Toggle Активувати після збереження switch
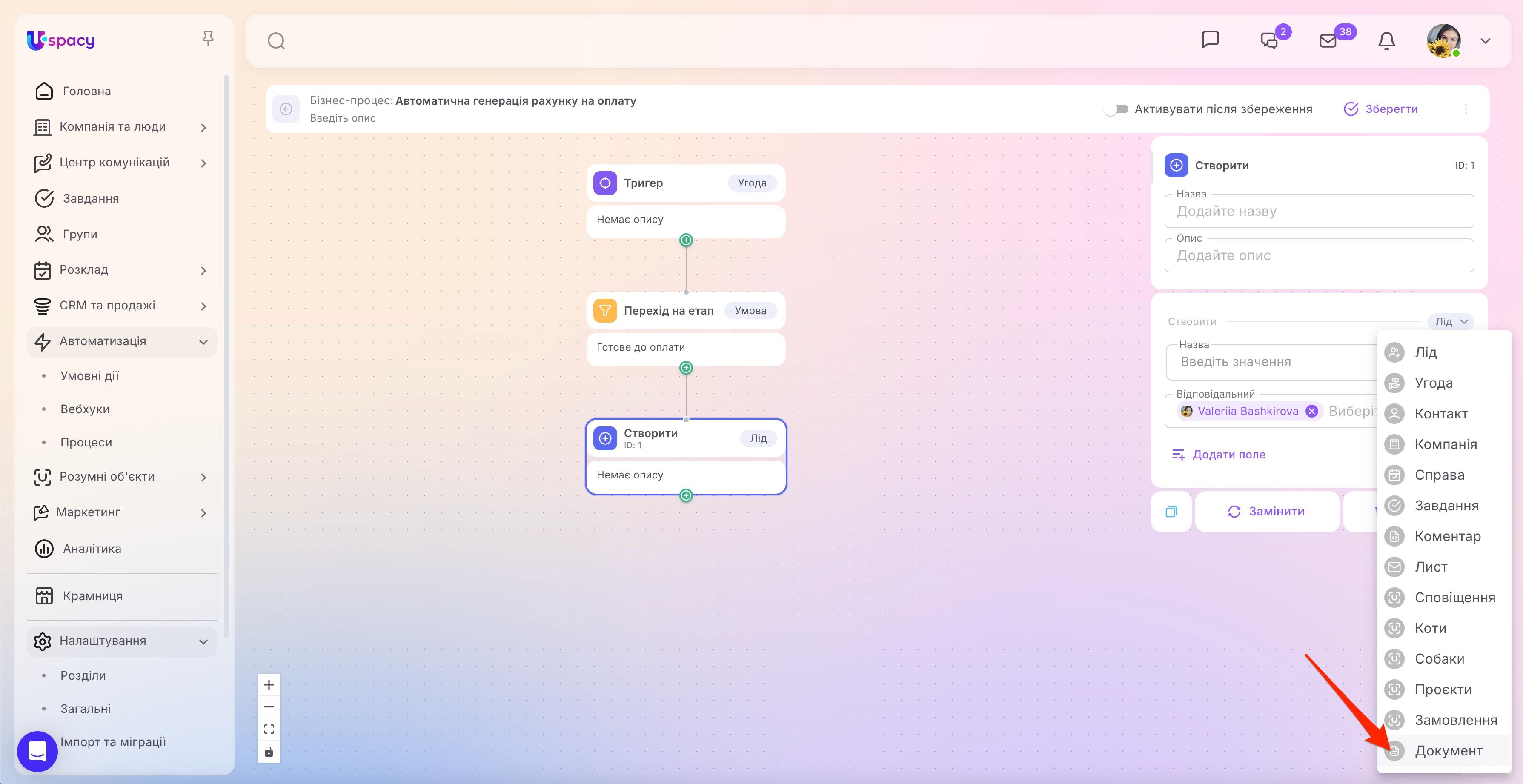The height and width of the screenshot is (784, 1523). tap(1116, 109)
